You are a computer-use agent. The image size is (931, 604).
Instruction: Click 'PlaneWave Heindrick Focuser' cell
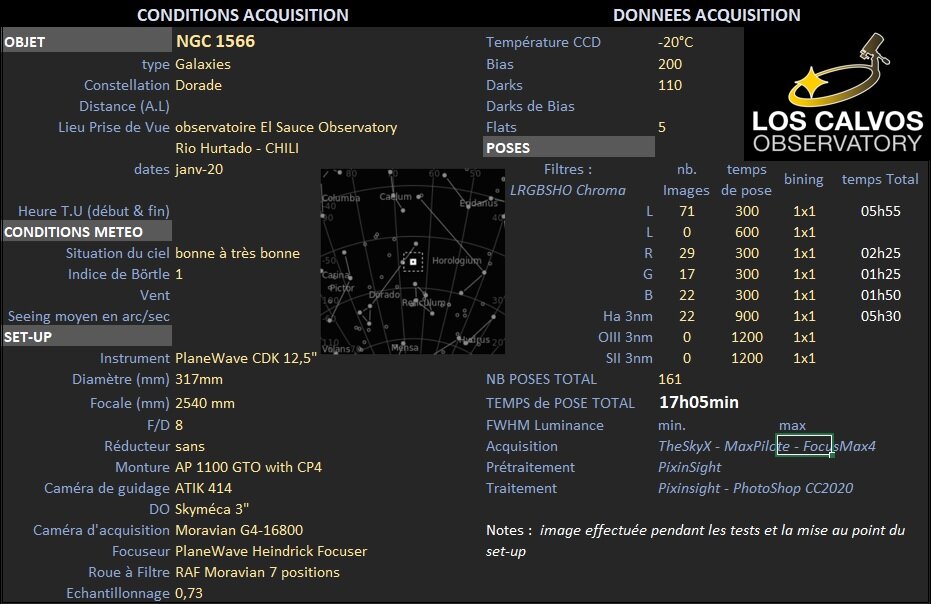[x=271, y=551]
